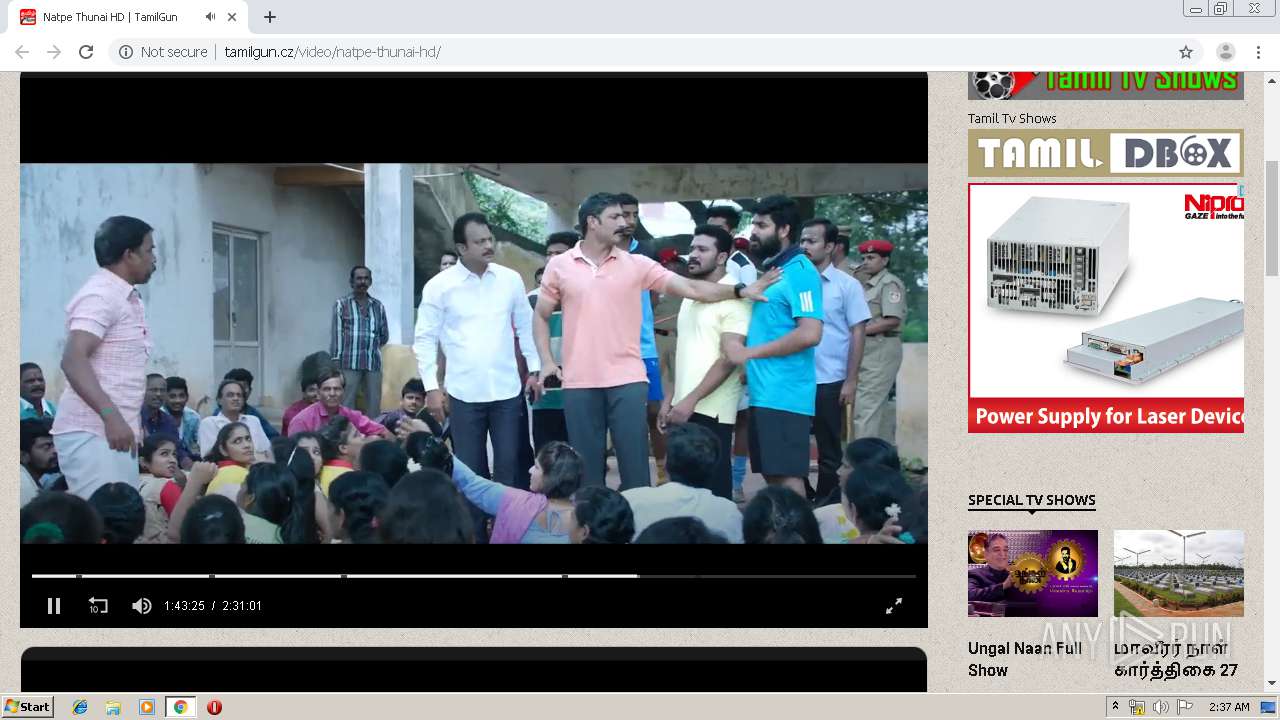Viewport: 1280px width, 720px height.
Task: Click the SPECIAL TV SHOWS heading
Action: pos(1032,500)
